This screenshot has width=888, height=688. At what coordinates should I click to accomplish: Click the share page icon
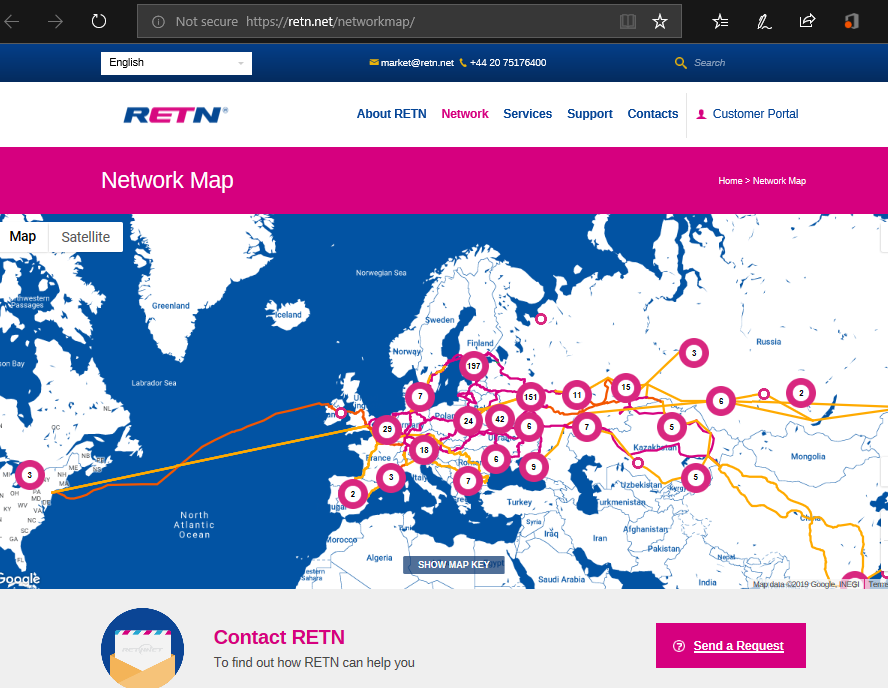[x=807, y=21]
